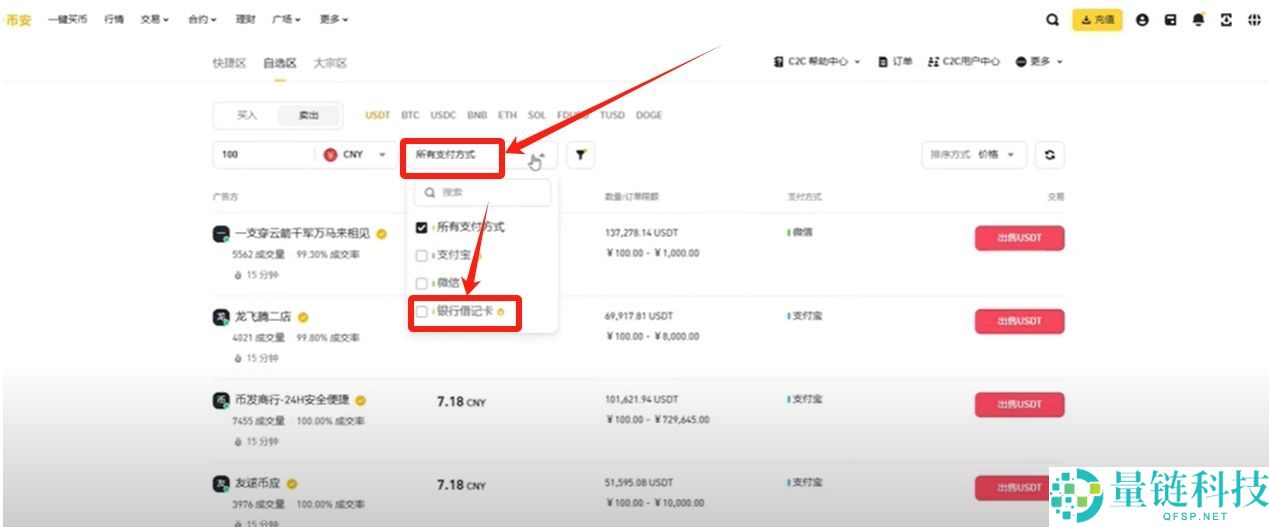Check the 微信 checkbox

click(x=422, y=283)
